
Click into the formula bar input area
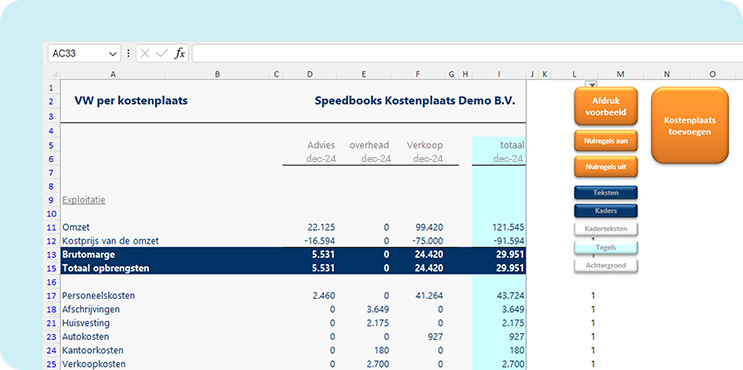pyautogui.click(x=467, y=54)
